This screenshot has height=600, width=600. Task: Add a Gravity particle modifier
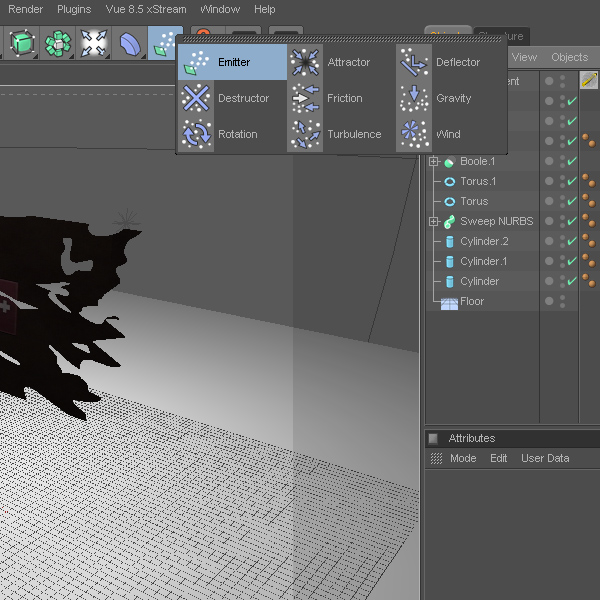(451, 98)
